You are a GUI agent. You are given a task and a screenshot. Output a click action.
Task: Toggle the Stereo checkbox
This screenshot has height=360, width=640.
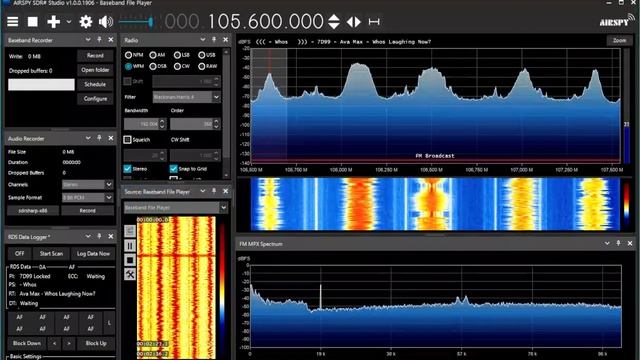[127, 169]
